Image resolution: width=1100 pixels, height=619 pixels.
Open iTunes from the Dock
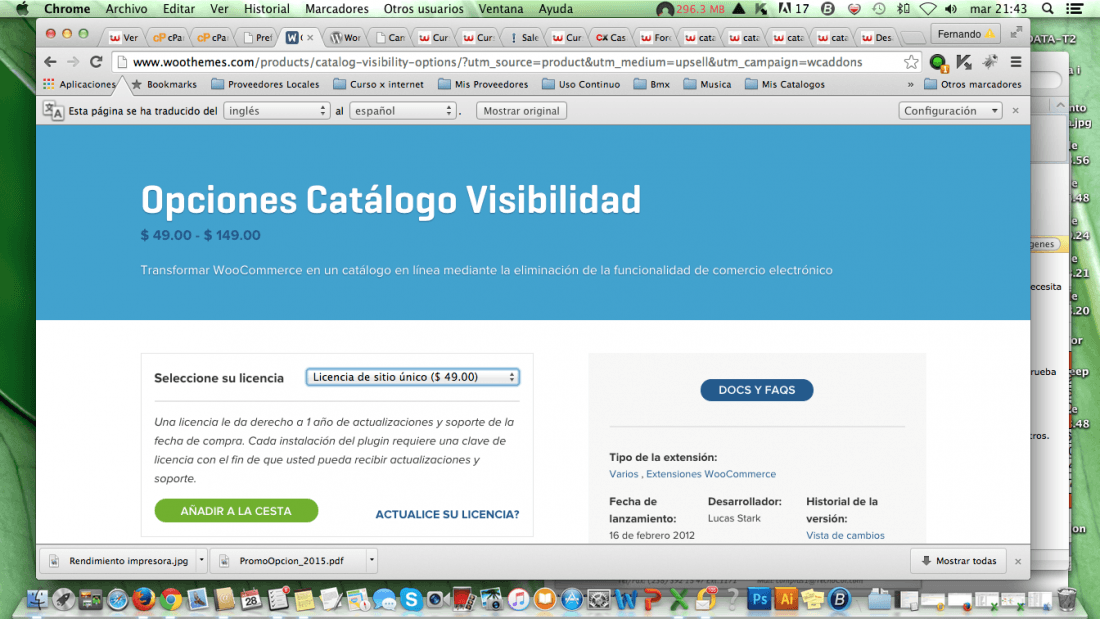click(518, 599)
